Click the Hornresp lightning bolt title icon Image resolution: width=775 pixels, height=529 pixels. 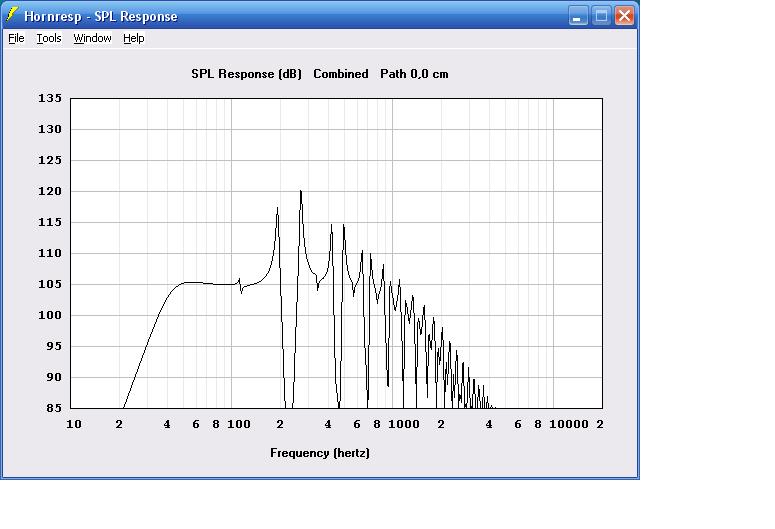[x=12, y=15]
